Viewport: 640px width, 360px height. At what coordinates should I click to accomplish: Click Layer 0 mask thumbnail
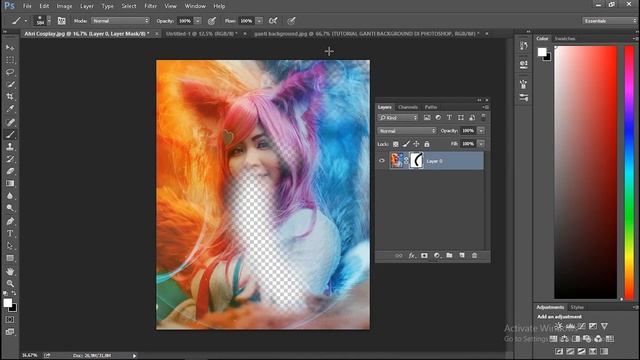point(416,161)
